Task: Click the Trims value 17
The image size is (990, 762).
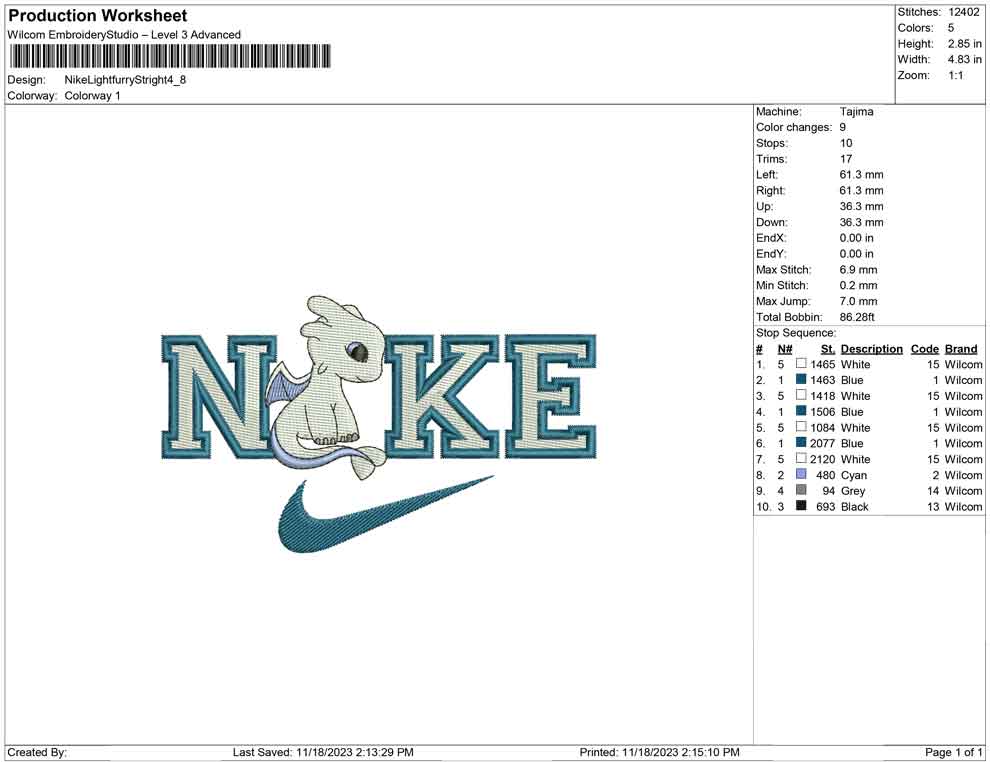Action: pos(846,159)
